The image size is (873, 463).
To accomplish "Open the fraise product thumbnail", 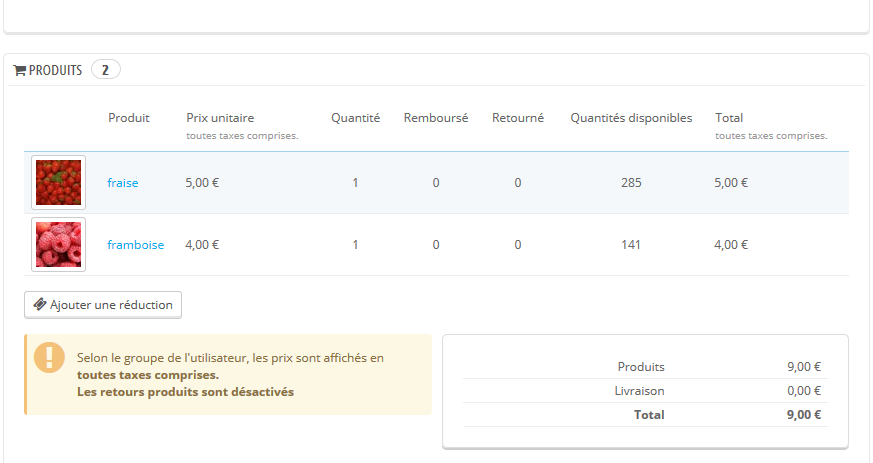I will point(58,183).
